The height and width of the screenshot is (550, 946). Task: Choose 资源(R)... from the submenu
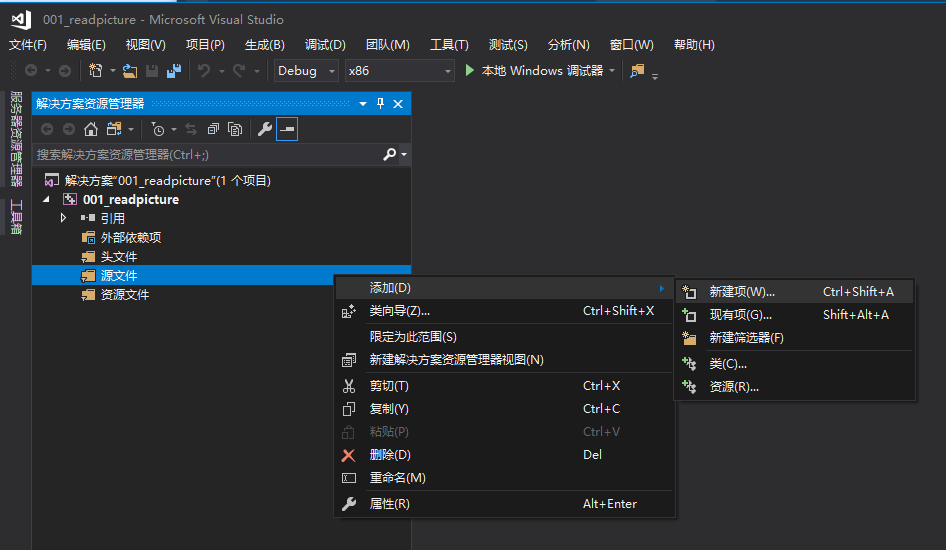coord(795,387)
